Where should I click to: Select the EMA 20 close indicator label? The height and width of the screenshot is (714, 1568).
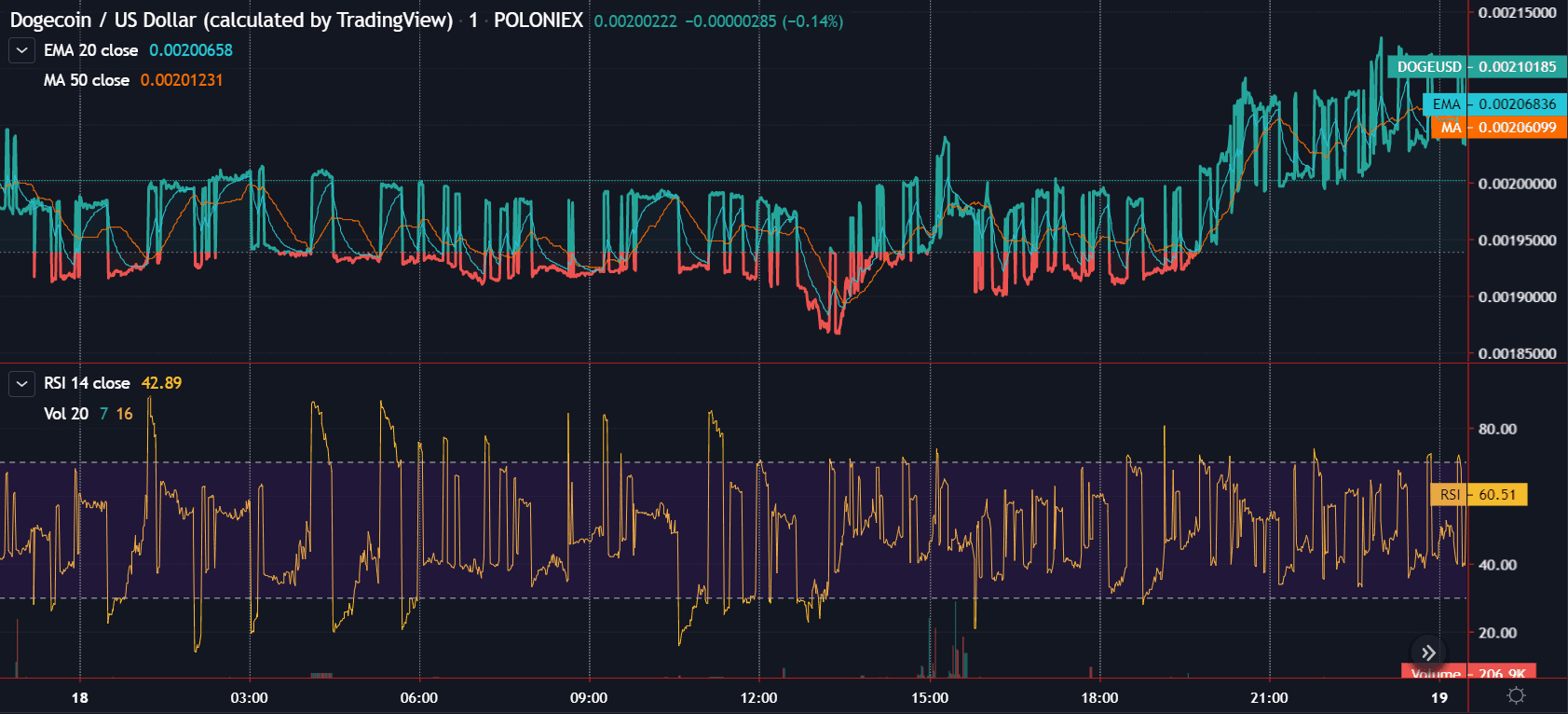(x=90, y=50)
